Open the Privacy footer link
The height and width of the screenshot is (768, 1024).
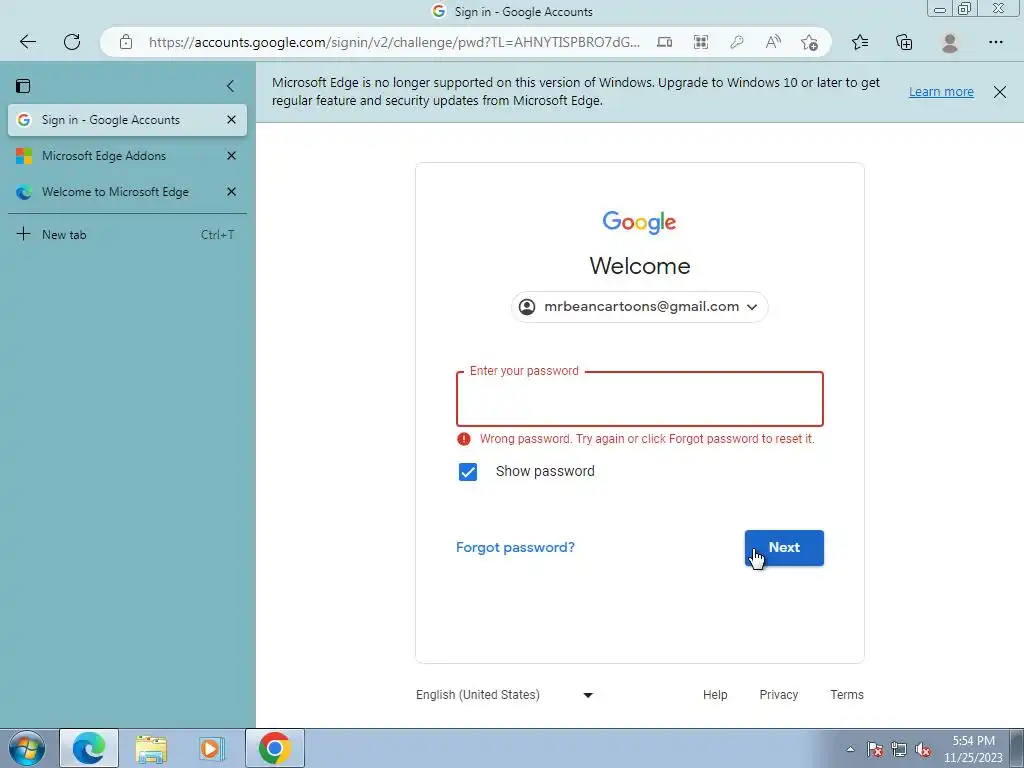pos(778,695)
